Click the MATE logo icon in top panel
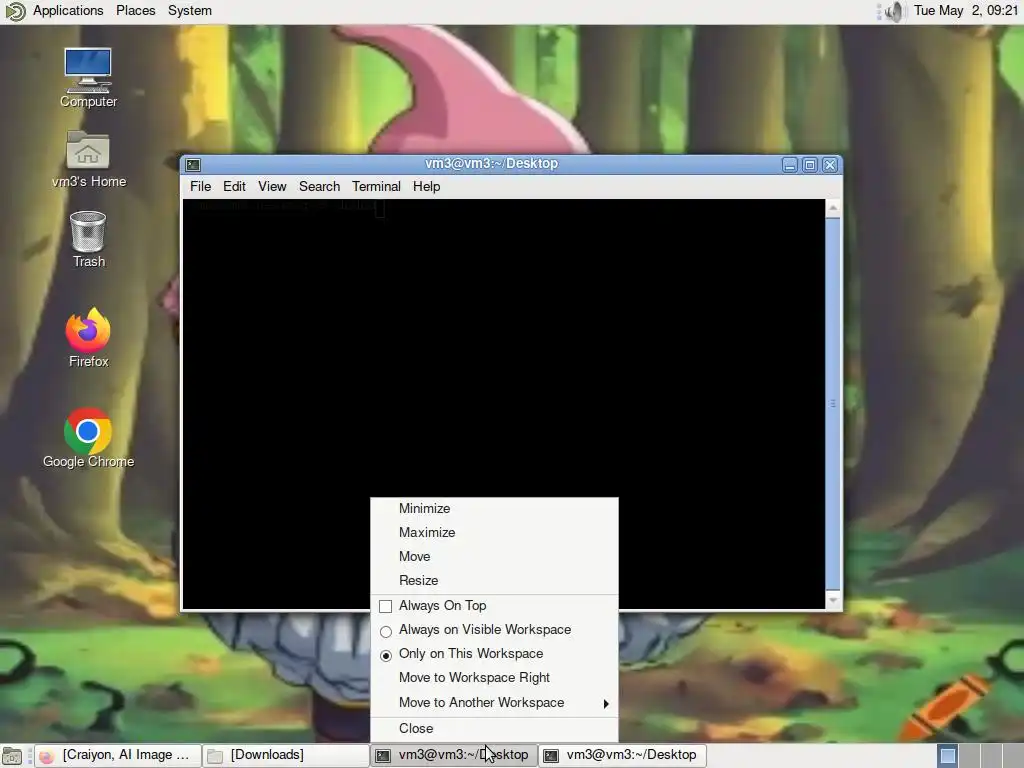The image size is (1024, 768). coord(14,11)
